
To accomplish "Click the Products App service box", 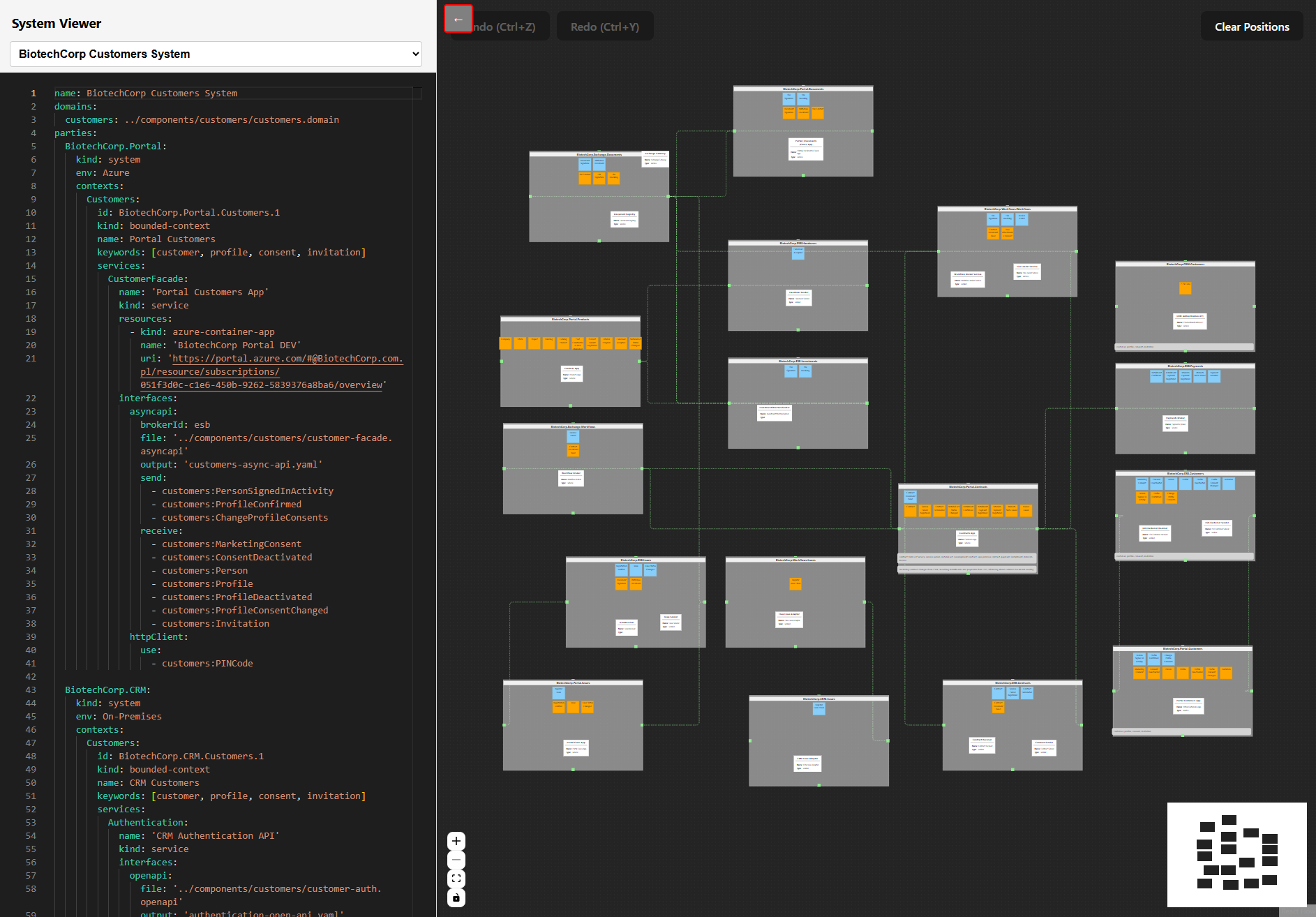I will coord(571,373).
